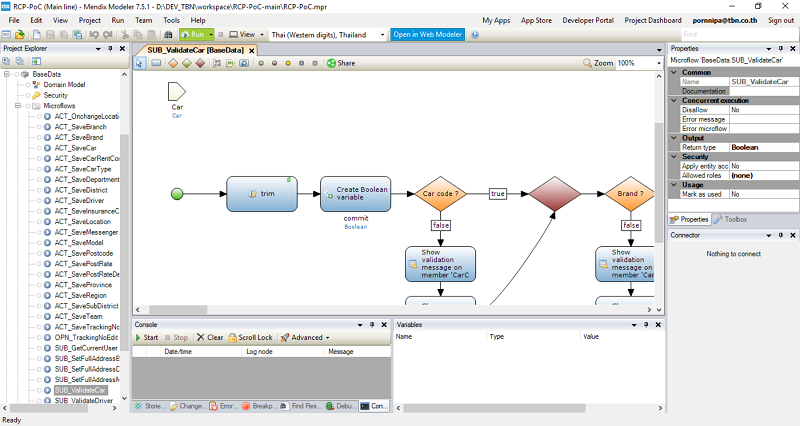Pin the Properties panel

781,48
